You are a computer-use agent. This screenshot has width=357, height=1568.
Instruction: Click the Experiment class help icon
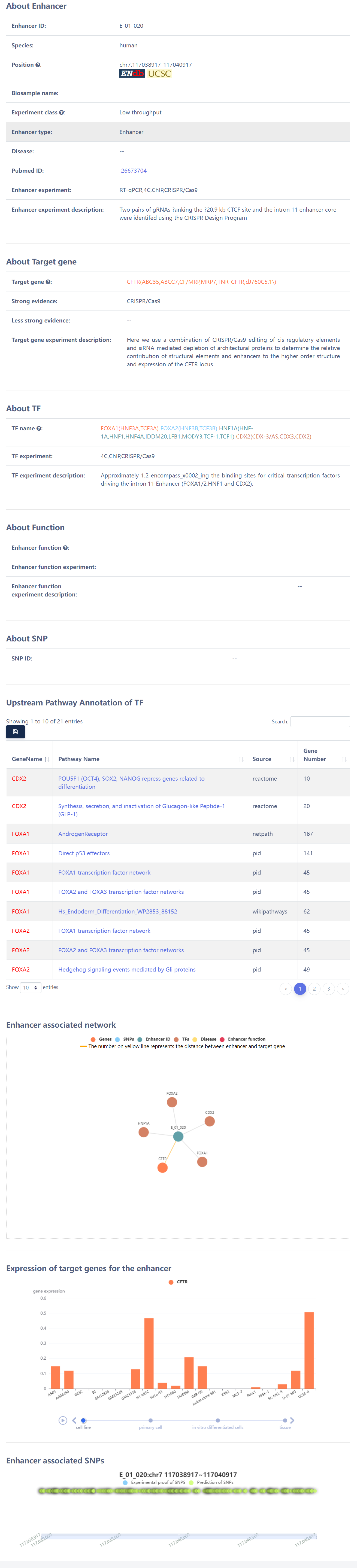[62, 112]
